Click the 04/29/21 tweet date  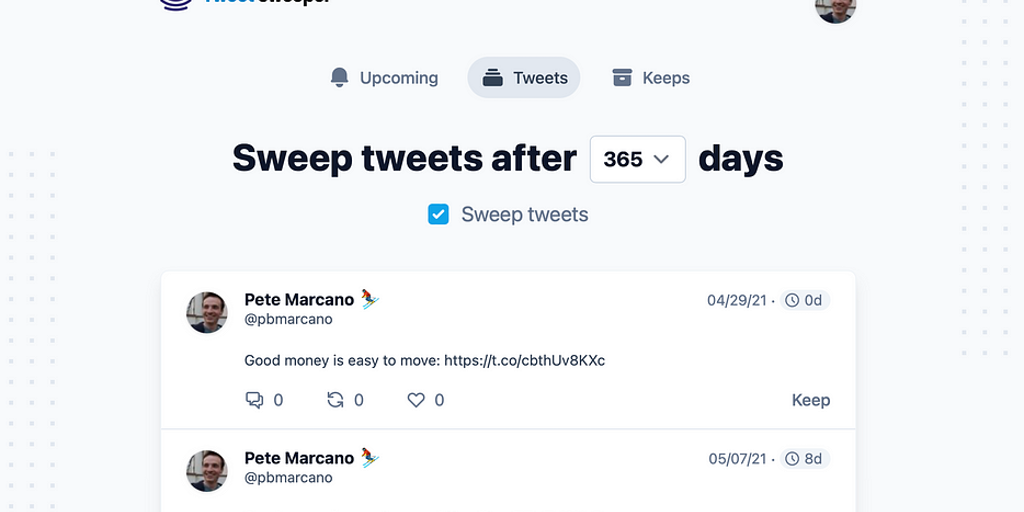tap(737, 300)
